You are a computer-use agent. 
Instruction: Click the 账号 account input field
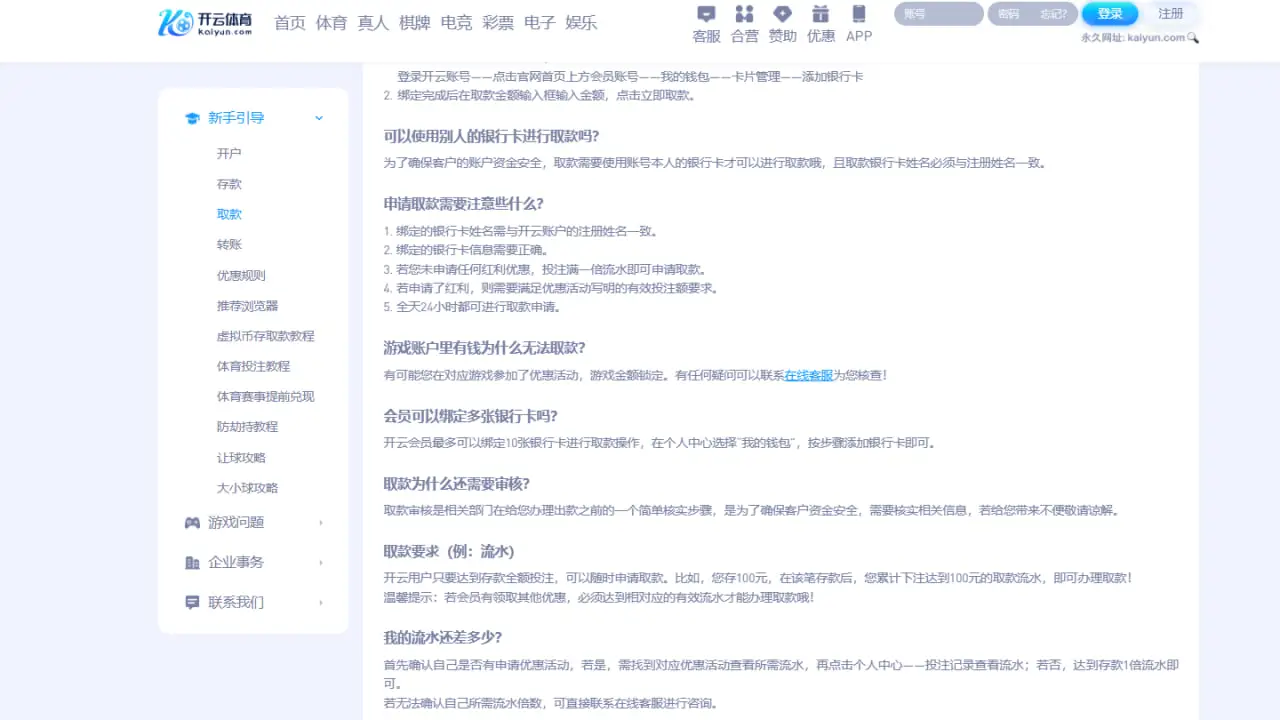937,14
